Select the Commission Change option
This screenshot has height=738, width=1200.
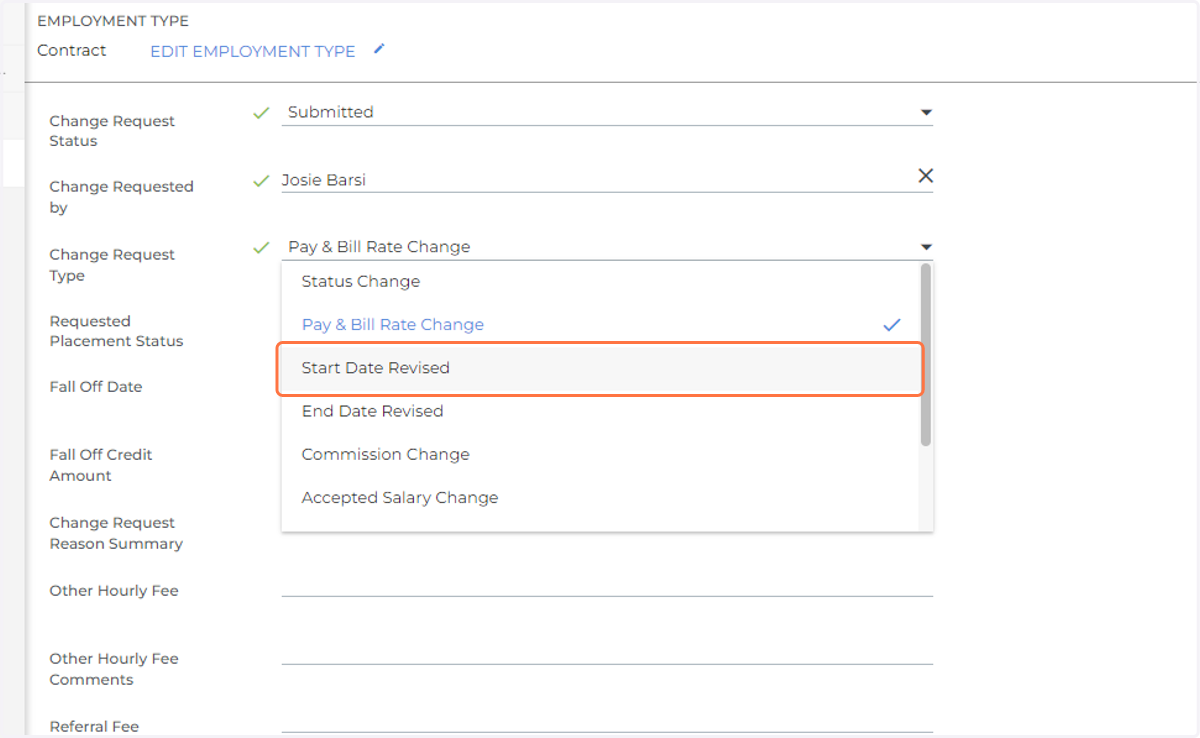coord(599,454)
